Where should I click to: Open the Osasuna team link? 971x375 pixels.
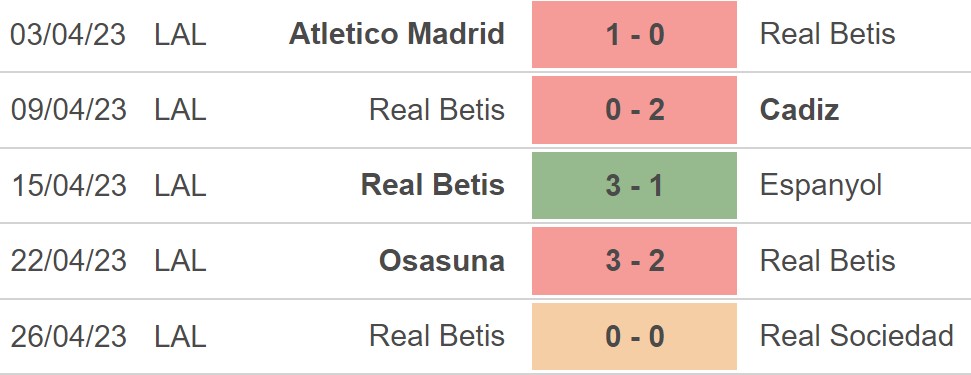click(442, 261)
